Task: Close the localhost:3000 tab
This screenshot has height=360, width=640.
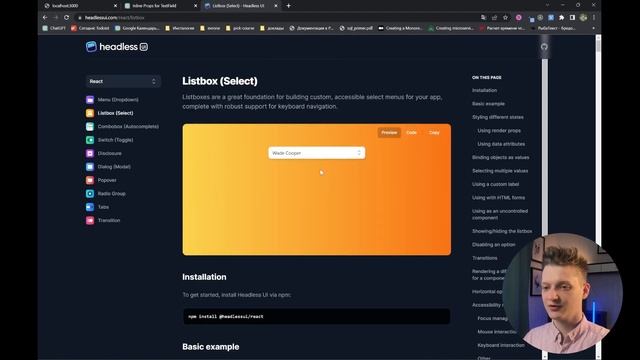Action: (115, 6)
